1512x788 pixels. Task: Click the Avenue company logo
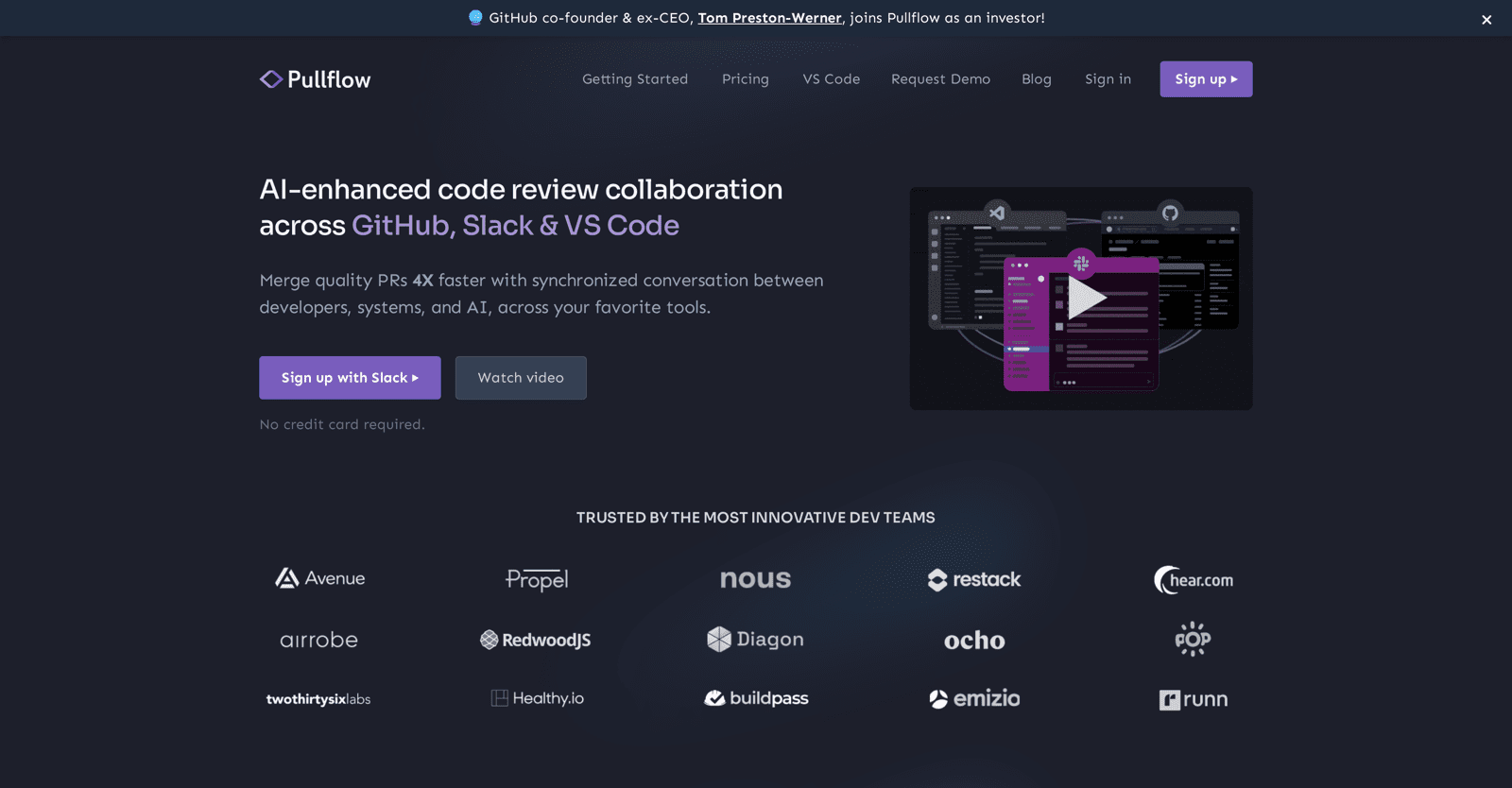(319, 578)
